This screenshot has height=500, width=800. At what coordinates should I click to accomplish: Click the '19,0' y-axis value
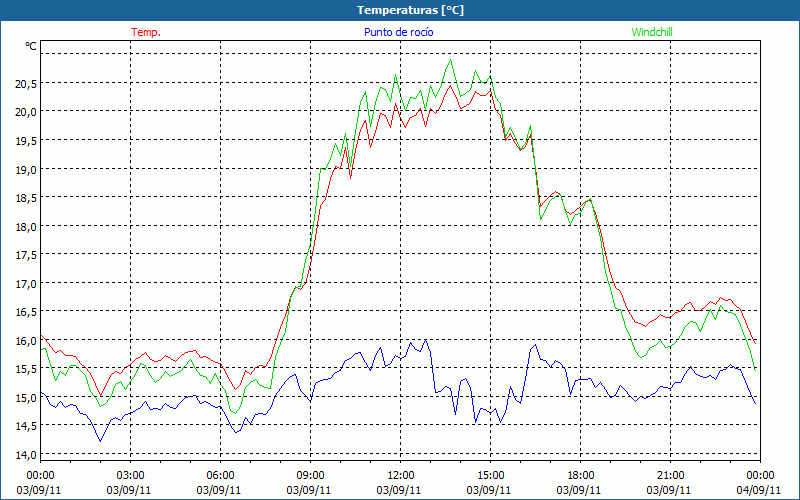[x=26, y=169]
